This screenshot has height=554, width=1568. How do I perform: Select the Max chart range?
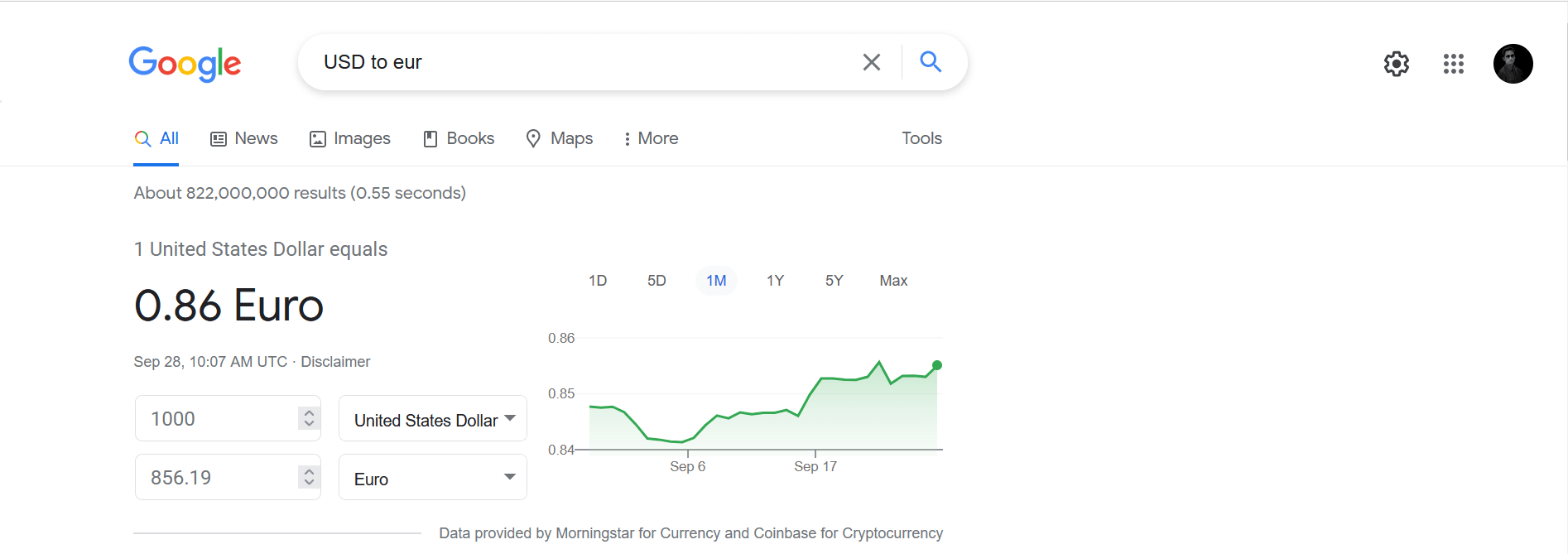[x=893, y=281]
